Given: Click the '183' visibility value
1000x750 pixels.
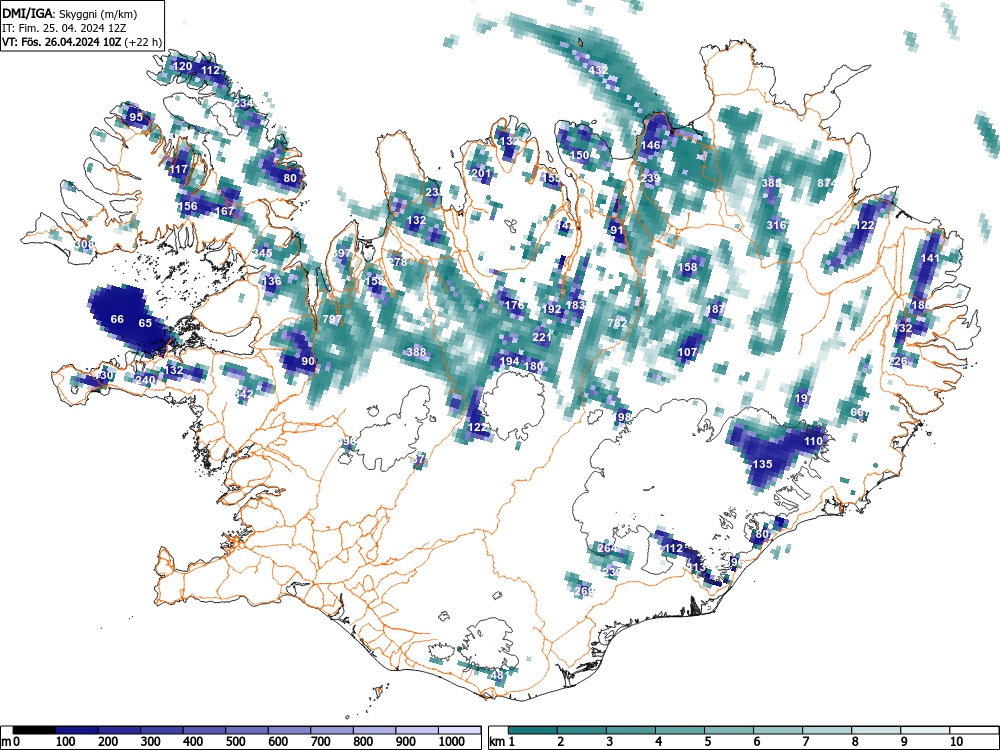Looking at the screenshot, I should pyautogui.click(x=575, y=305).
